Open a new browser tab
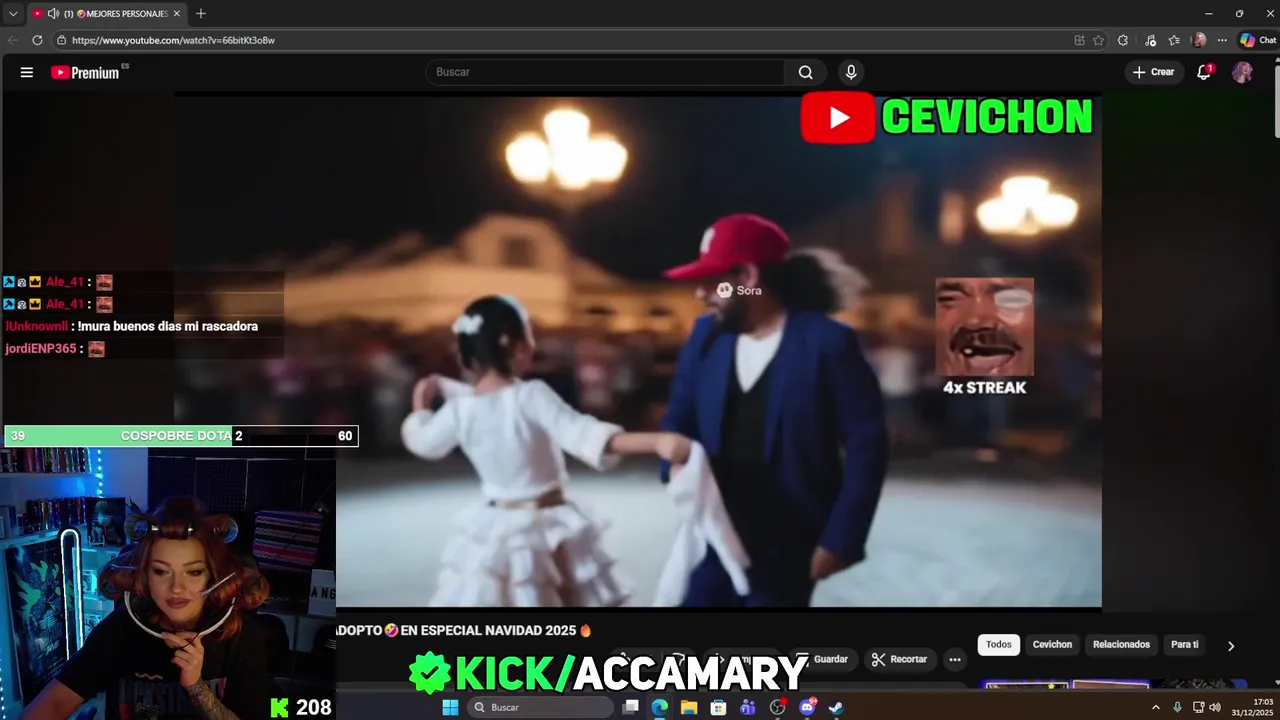The width and height of the screenshot is (1280, 720). click(201, 14)
